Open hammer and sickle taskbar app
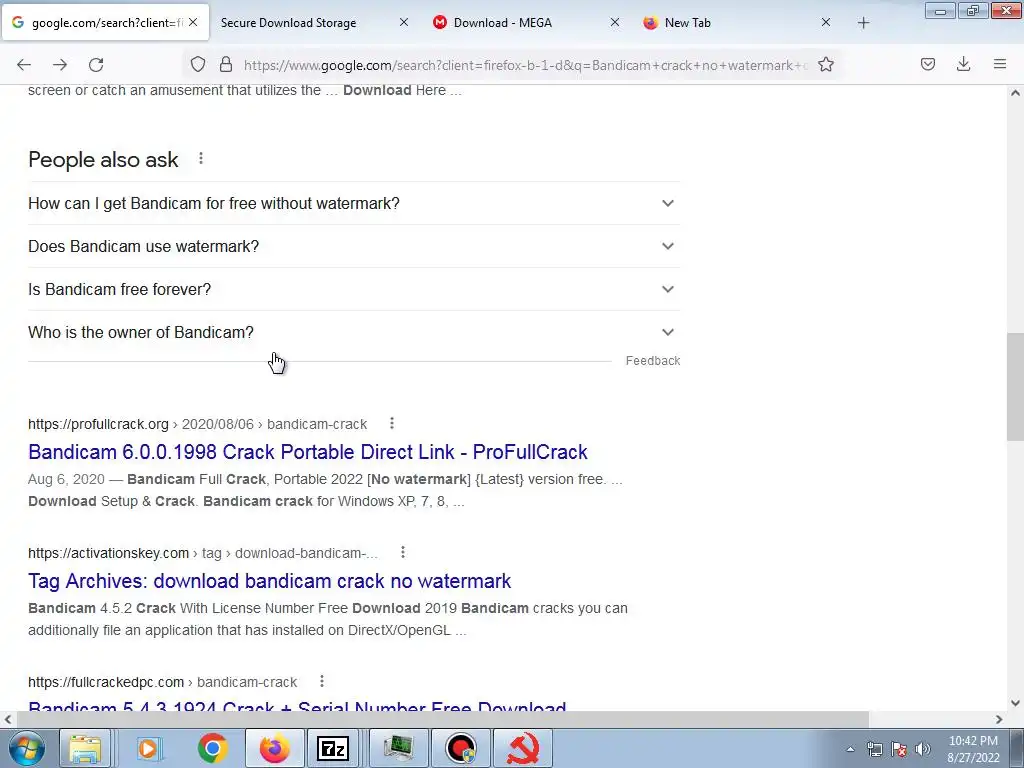Screen dimensions: 1024x768 coord(523,748)
